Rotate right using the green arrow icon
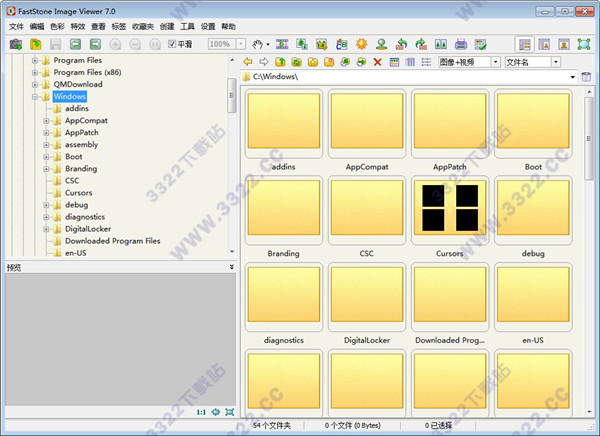The image size is (600, 436). point(421,44)
